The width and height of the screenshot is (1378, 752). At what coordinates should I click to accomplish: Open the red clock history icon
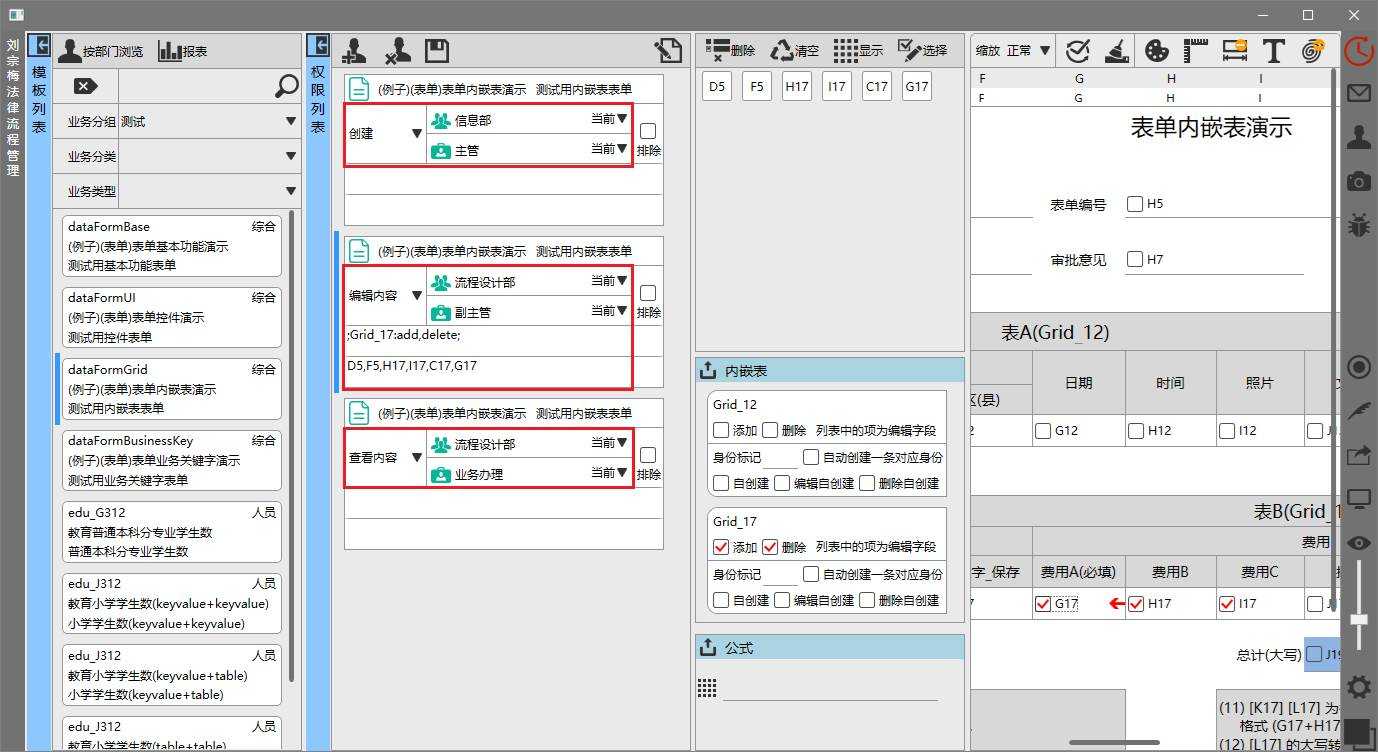(1358, 51)
